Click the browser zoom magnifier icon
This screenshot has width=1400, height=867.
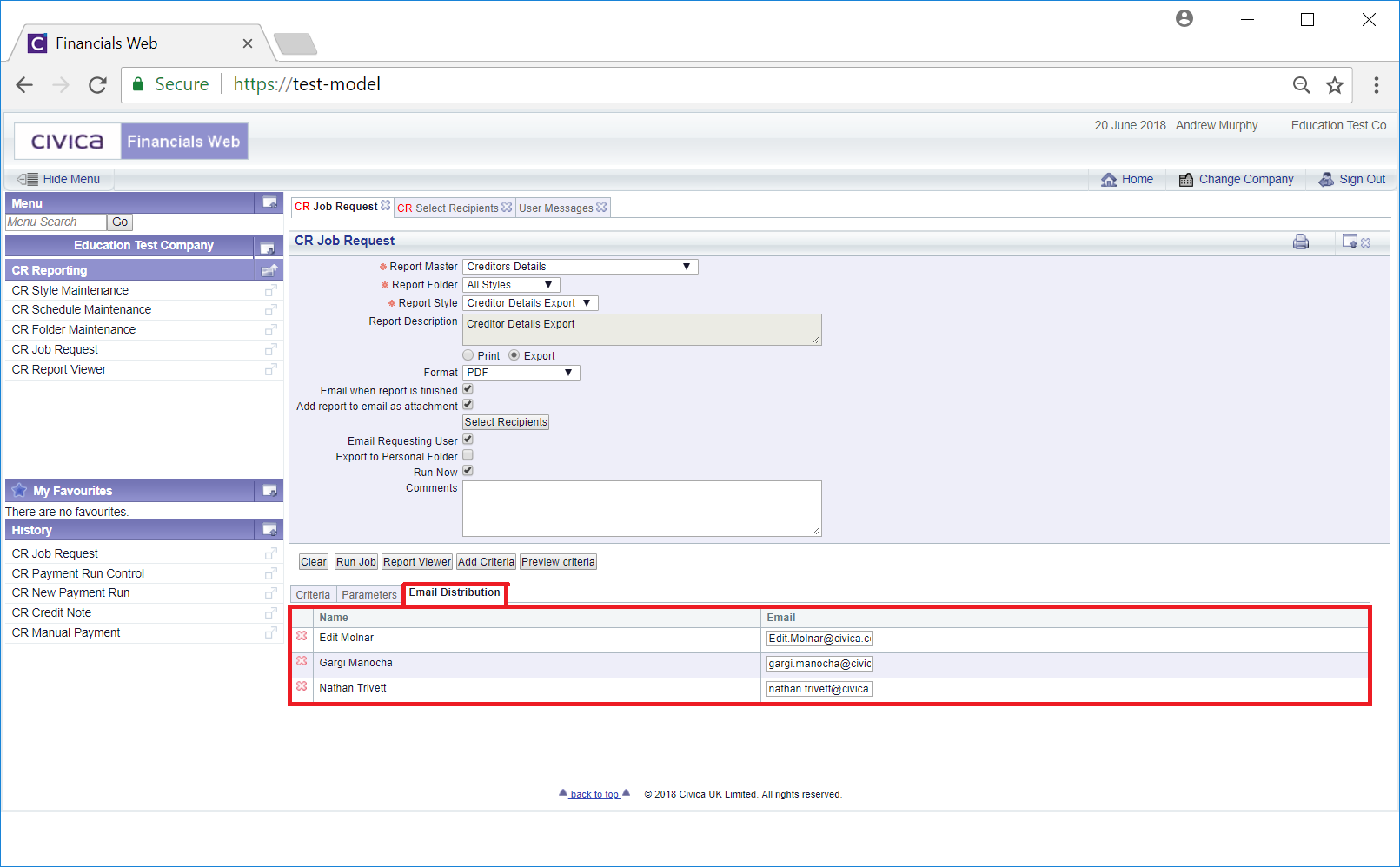[x=1301, y=85]
